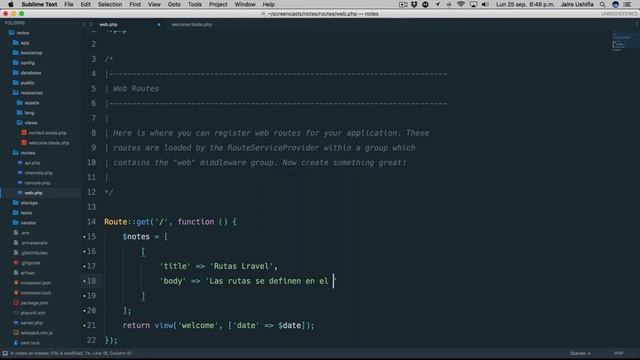Open Spotlight search magnifier icon
The height and width of the screenshot is (360, 640).
point(602,4)
